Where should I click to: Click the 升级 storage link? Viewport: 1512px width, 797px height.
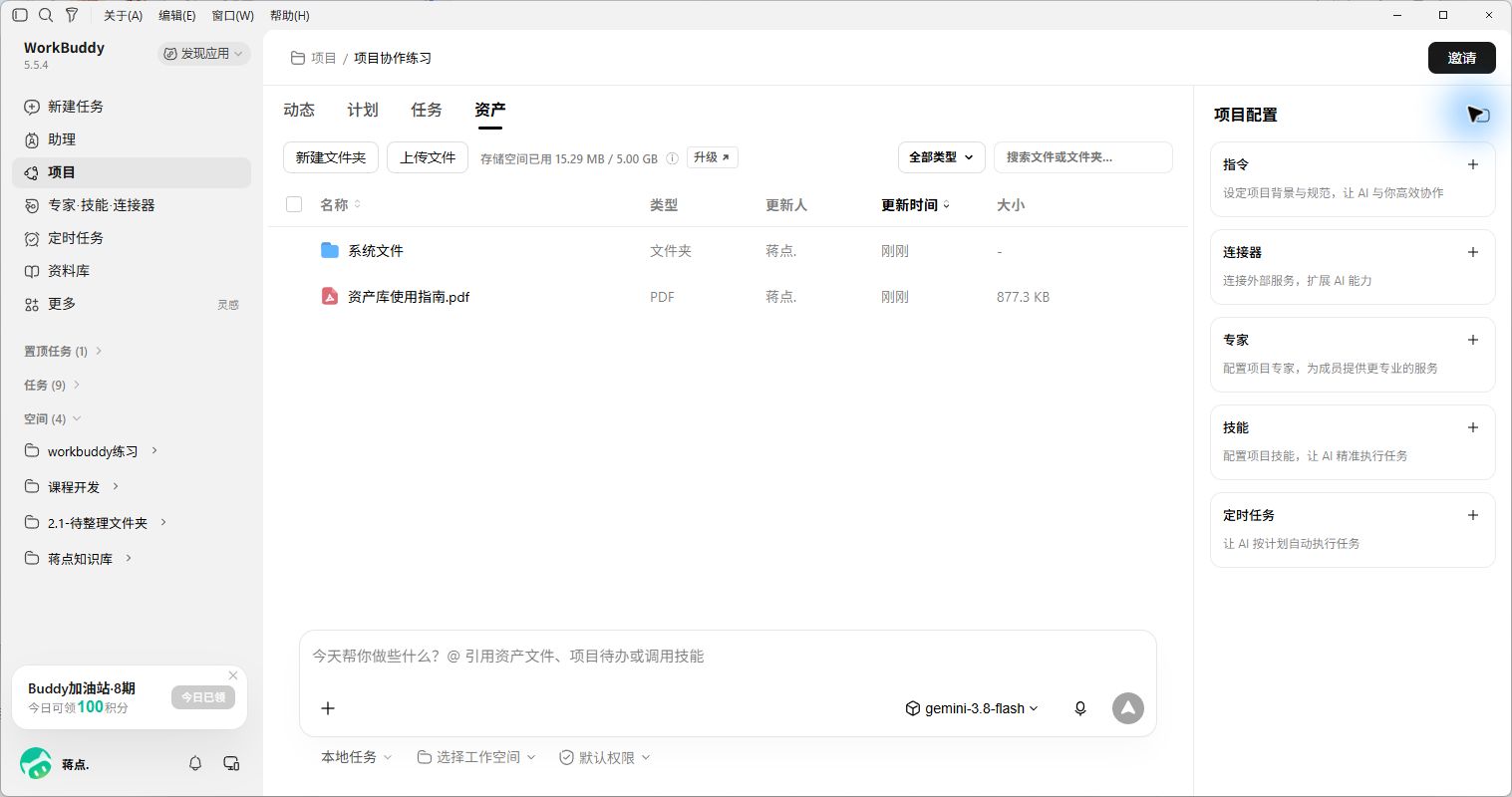(x=713, y=157)
